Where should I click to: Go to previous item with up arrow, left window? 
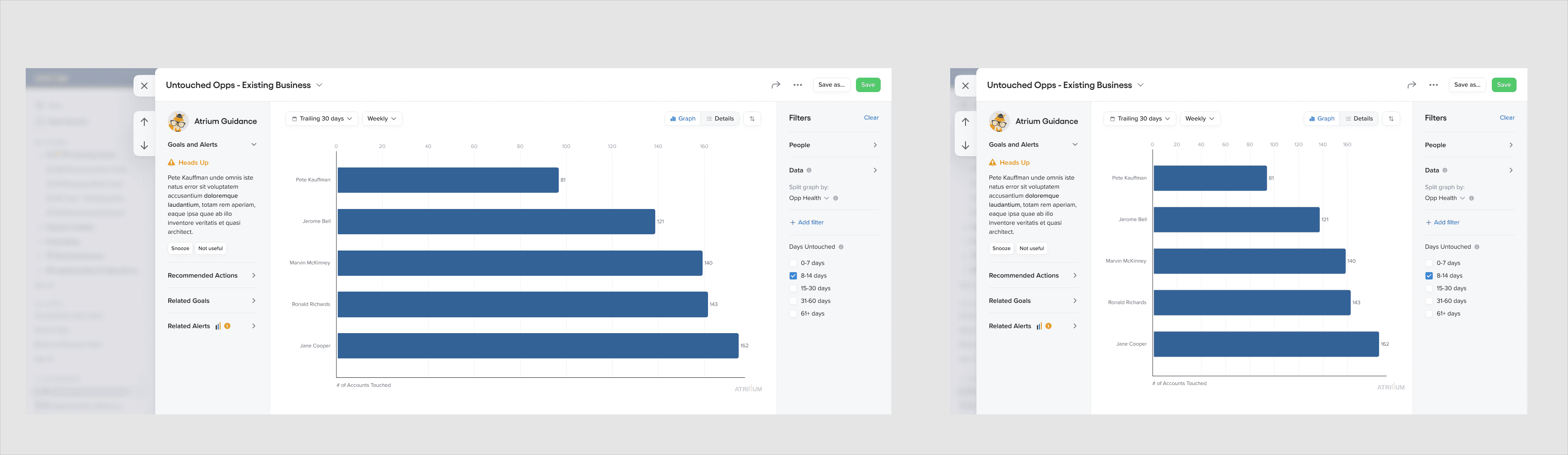pos(144,122)
